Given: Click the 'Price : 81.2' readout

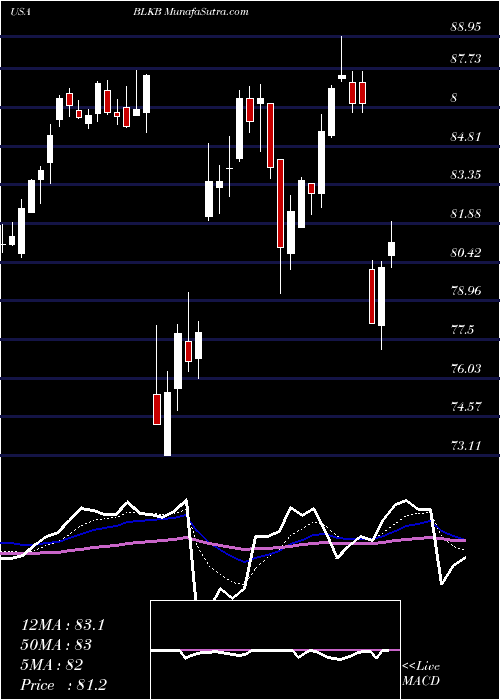Looking at the screenshot, I should click(x=64, y=684).
